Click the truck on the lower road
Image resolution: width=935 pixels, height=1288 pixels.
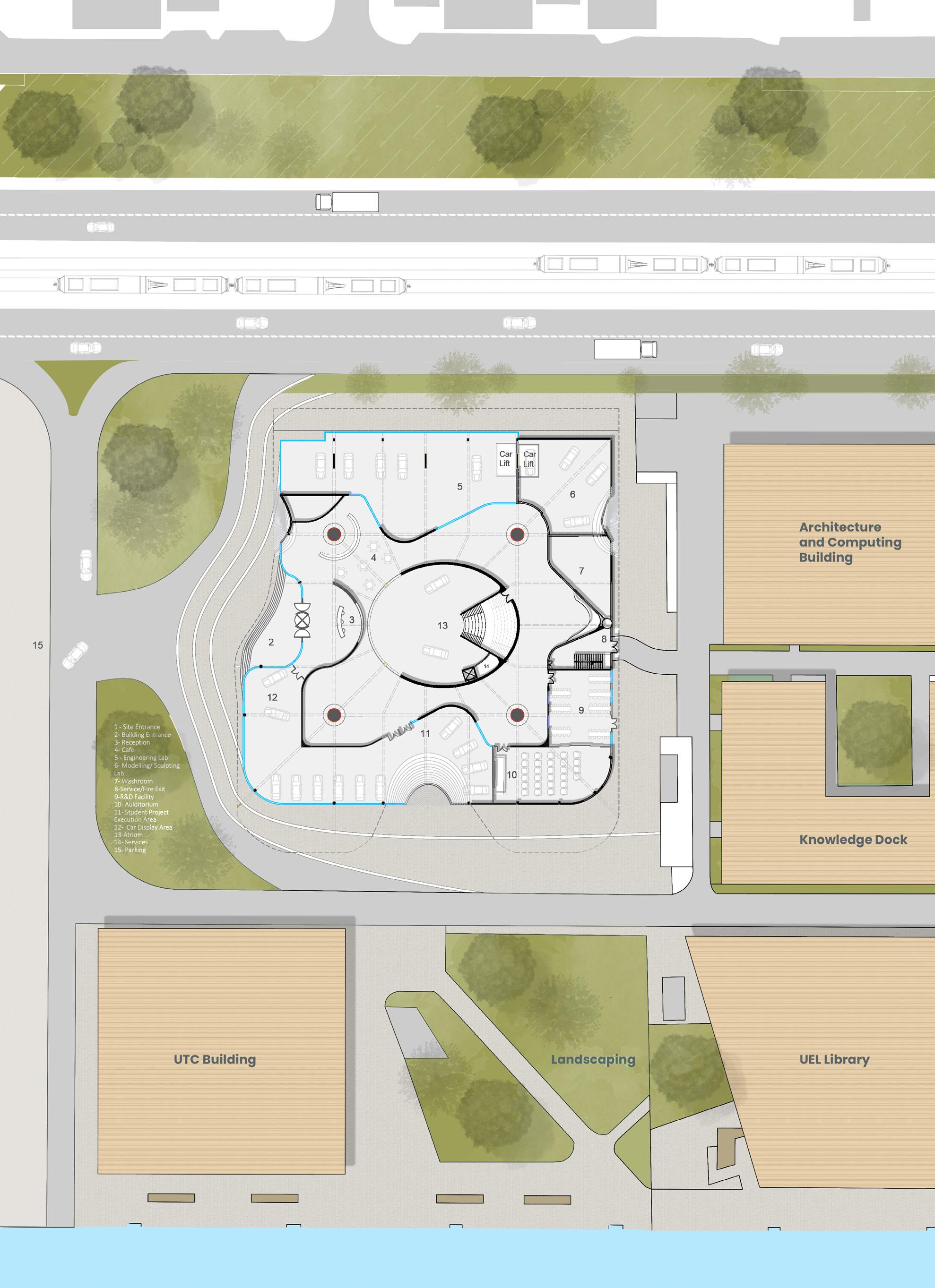coord(625,349)
